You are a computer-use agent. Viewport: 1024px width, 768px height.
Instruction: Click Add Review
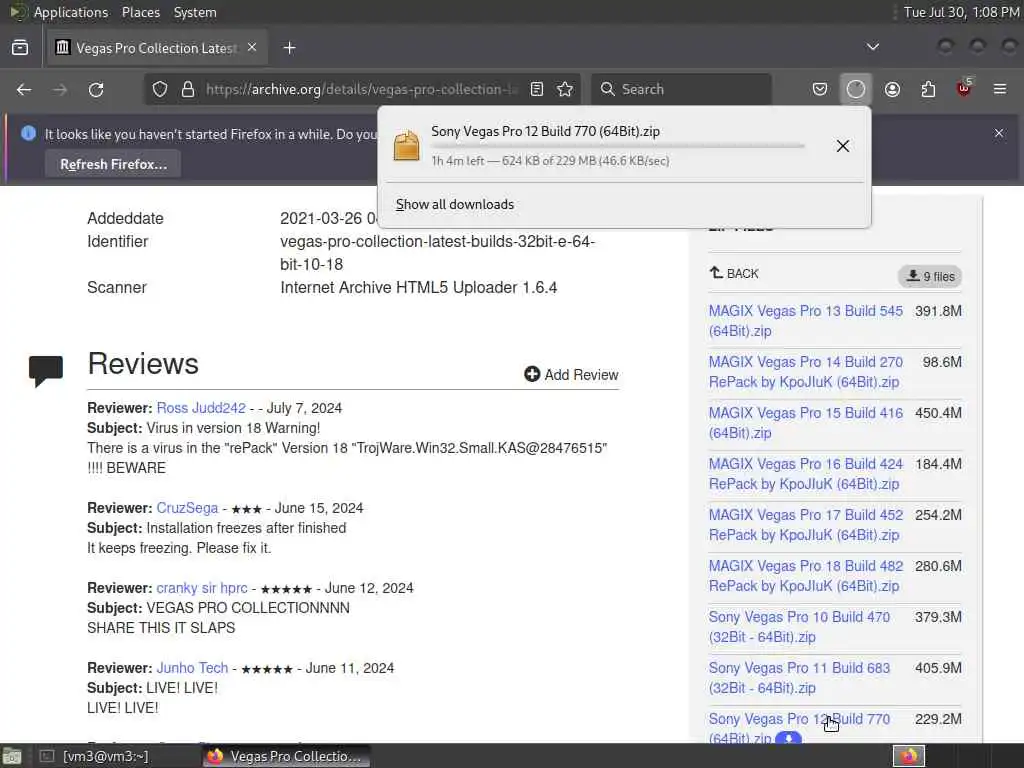pyautogui.click(x=571, y=374)
